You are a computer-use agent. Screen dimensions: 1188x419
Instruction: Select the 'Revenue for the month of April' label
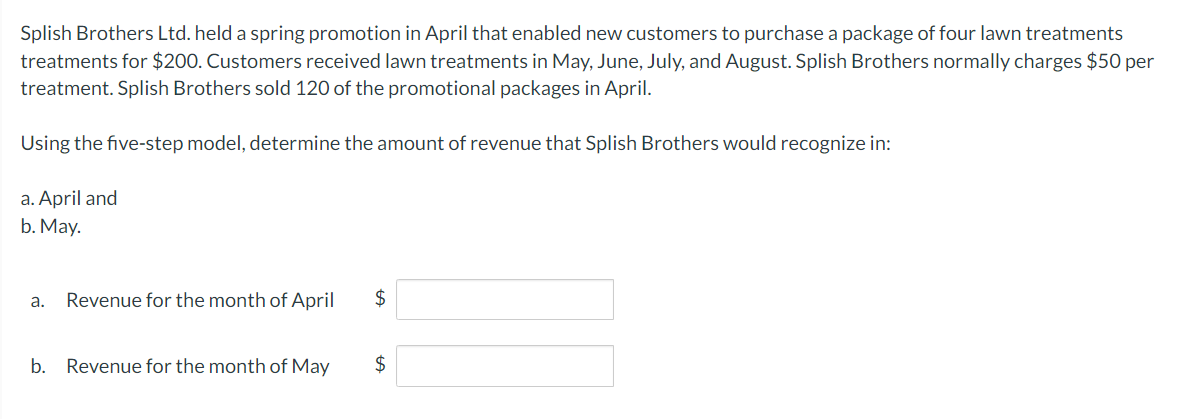pos(200,301)
